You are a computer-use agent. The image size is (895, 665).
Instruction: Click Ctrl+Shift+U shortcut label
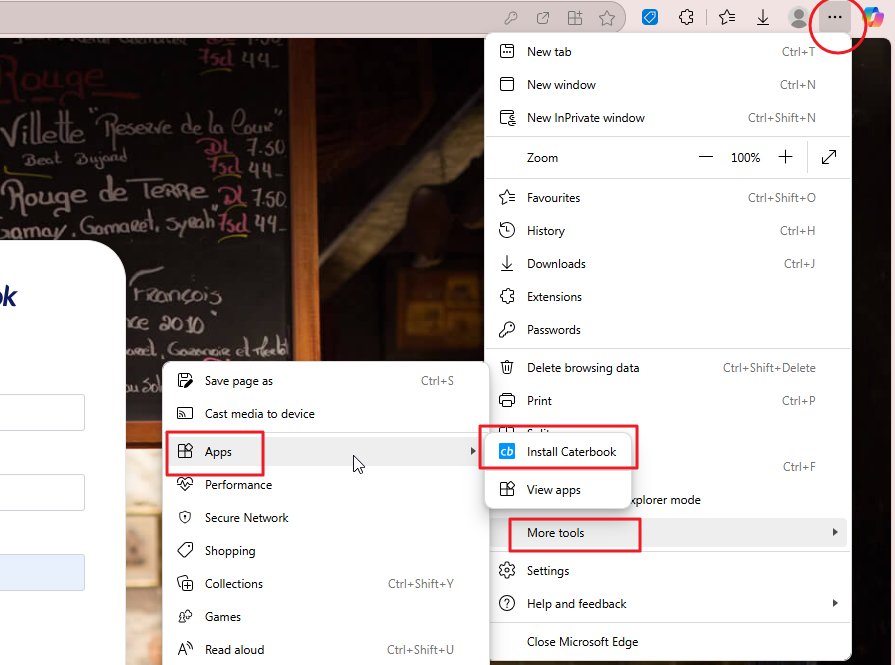pyautogui.click(x=420, y=650)
